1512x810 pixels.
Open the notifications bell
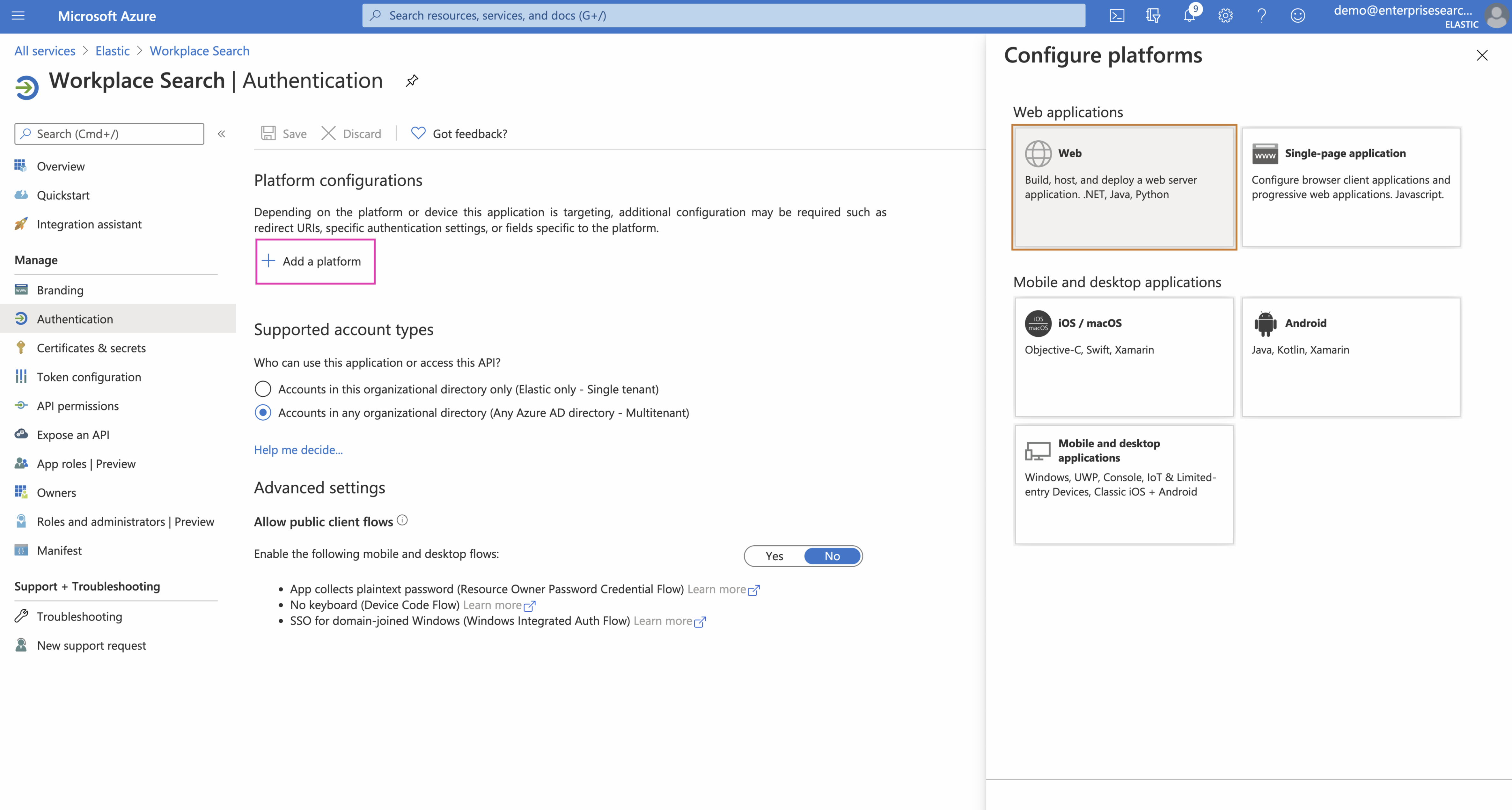click(x=1189, y=16)
